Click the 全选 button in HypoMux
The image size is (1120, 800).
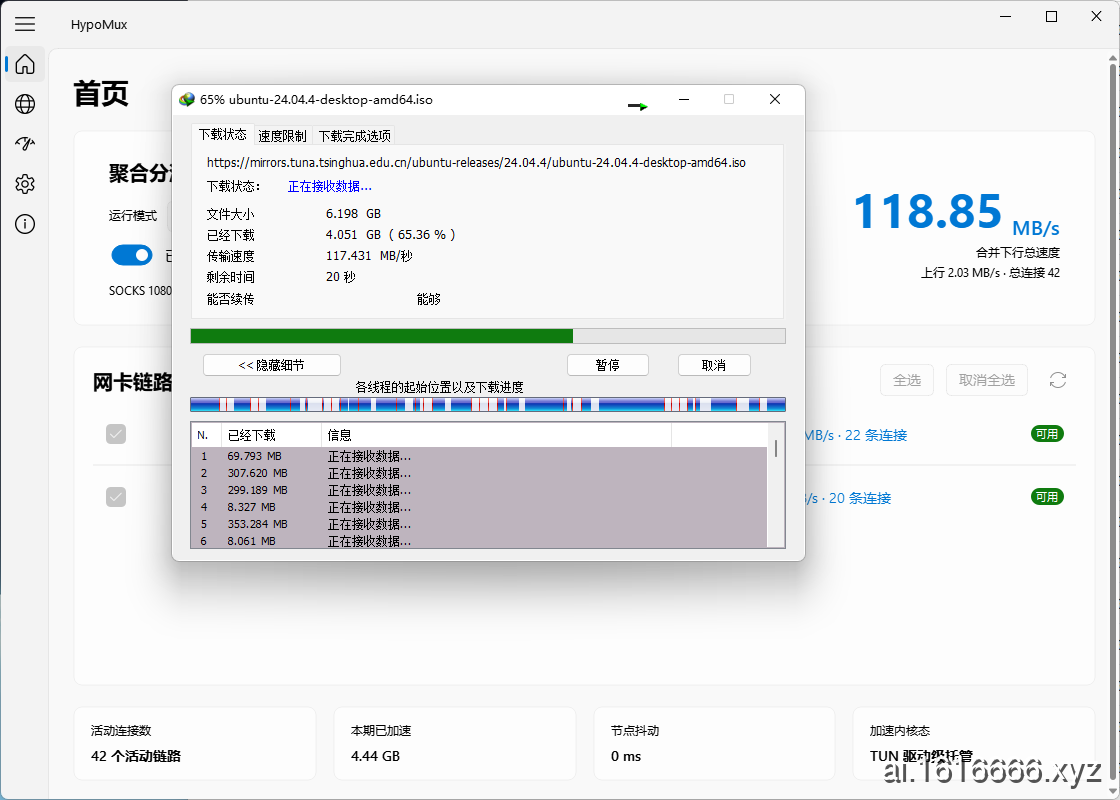[x=906, y=380]
